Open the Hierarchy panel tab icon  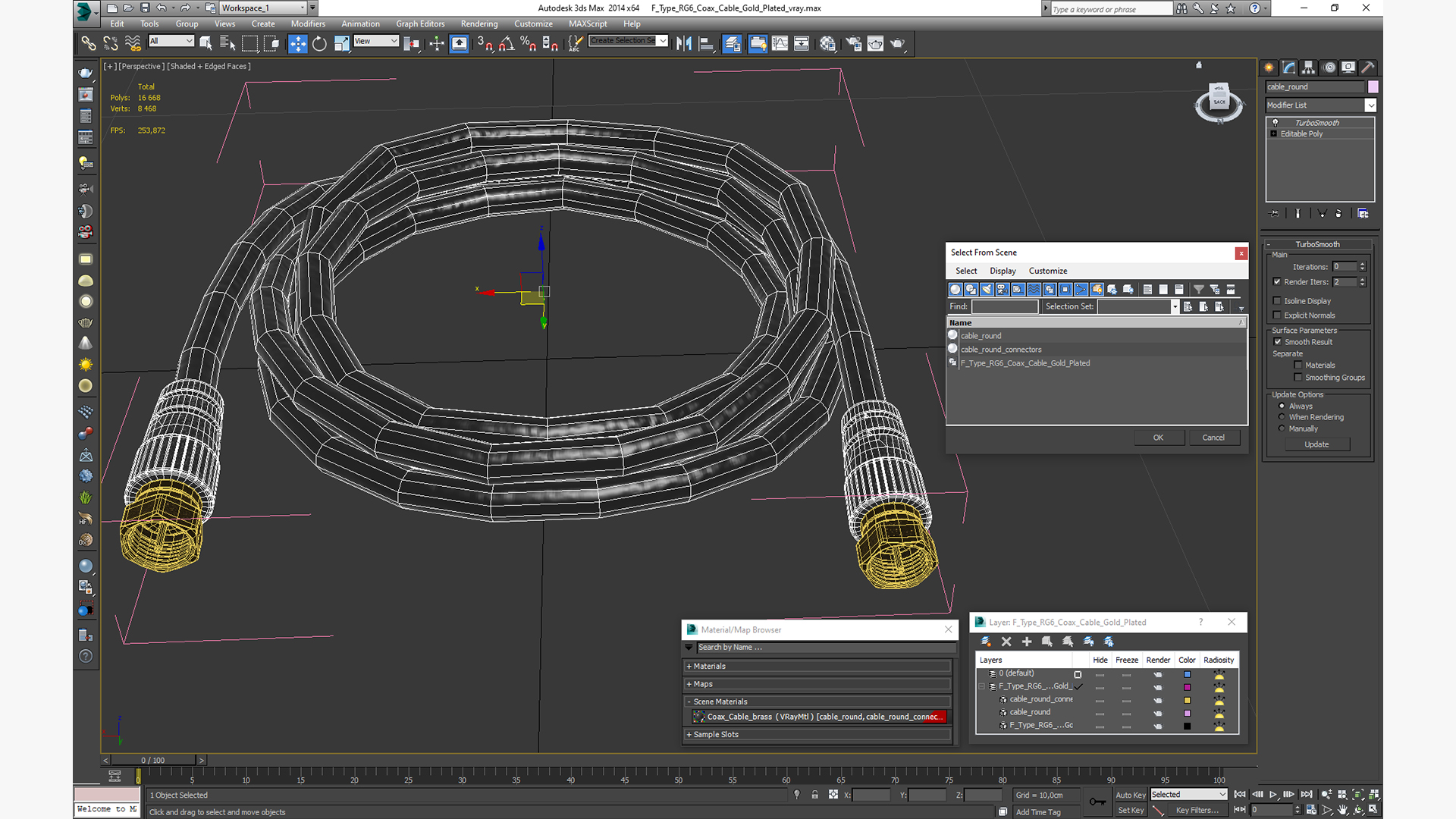[x=1308, y=67]
